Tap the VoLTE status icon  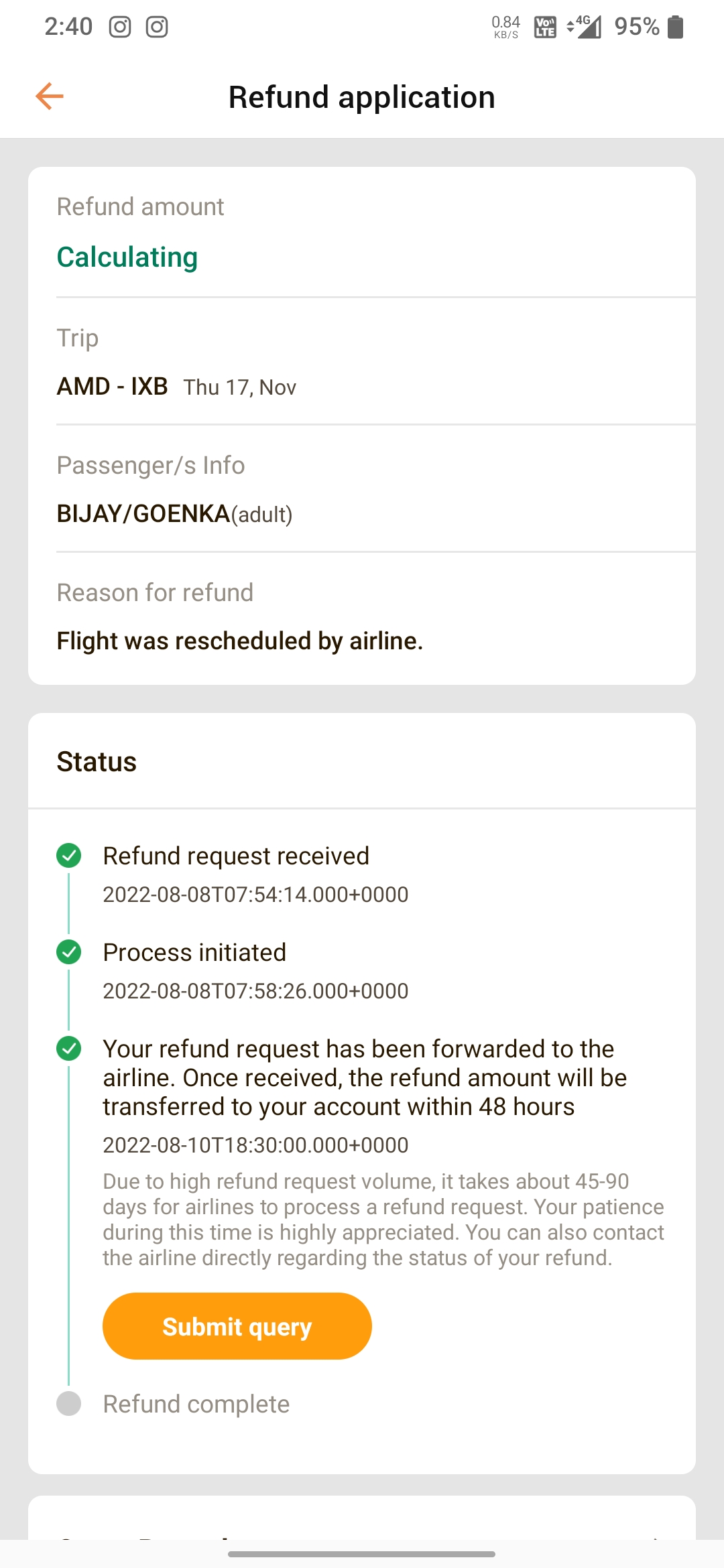(545, 27)
